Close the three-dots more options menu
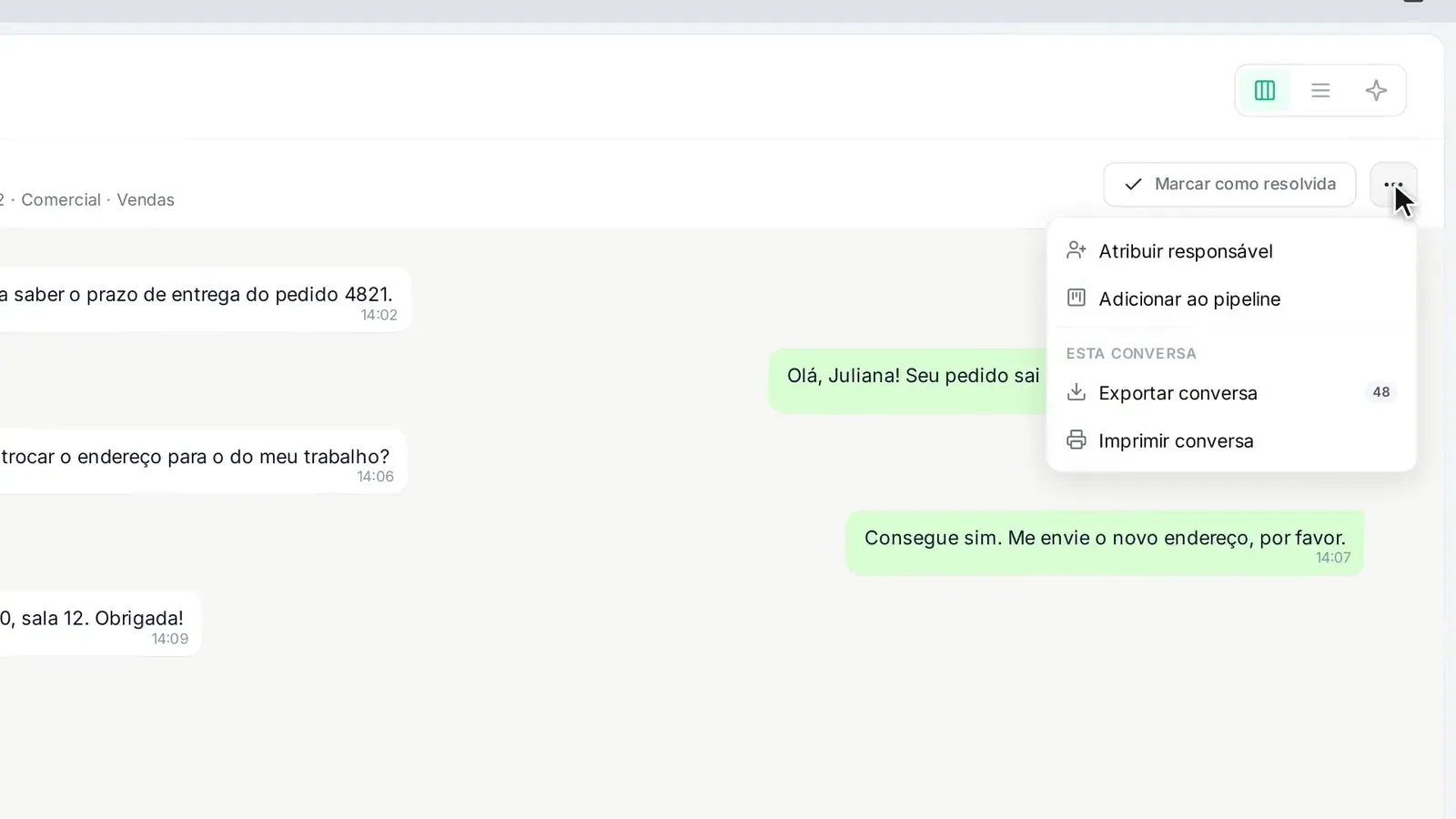The width and height of the screenshot is (1456, 819). coord(1393,185)
